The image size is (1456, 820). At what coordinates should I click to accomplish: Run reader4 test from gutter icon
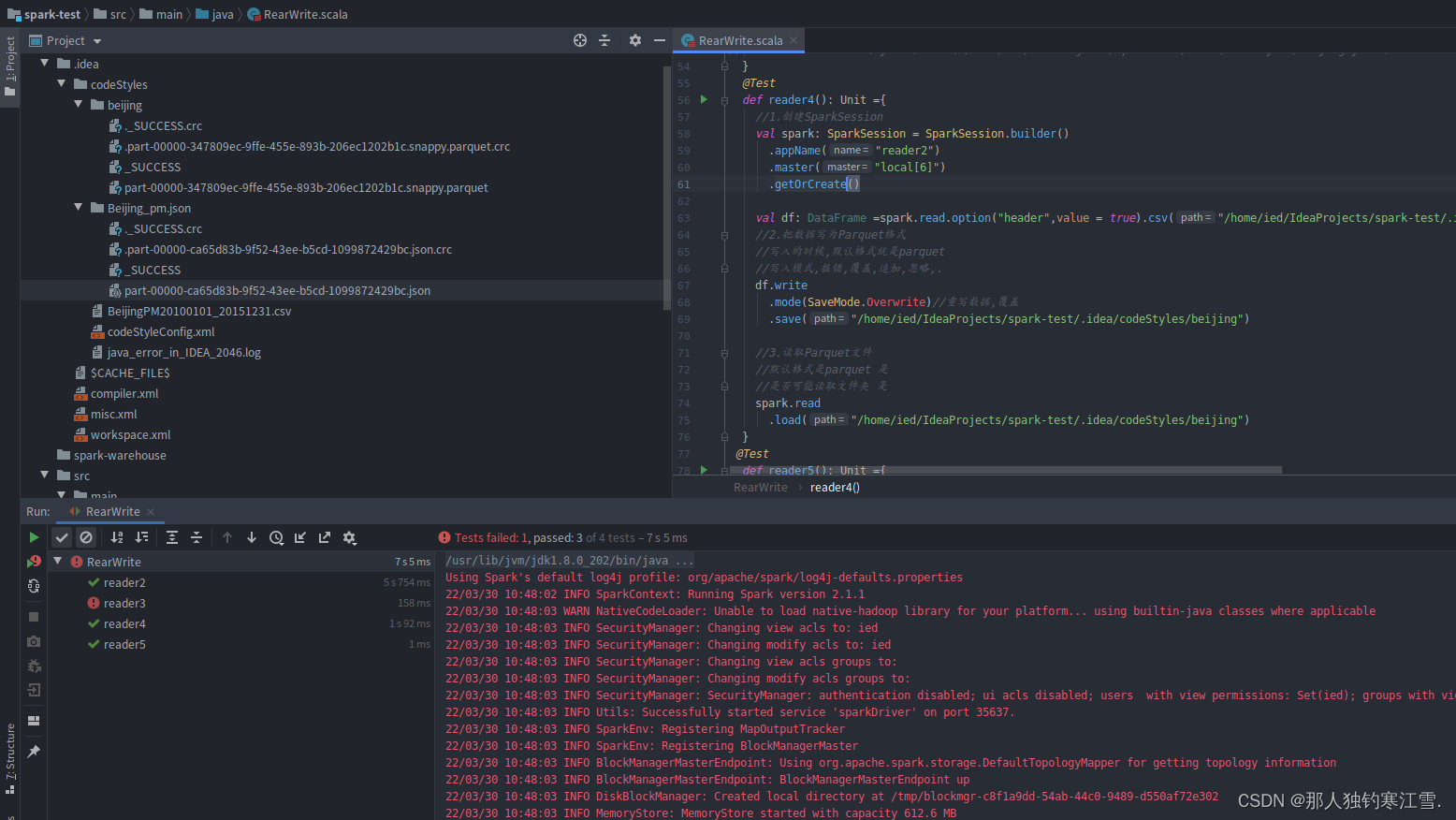pos(704,99)
